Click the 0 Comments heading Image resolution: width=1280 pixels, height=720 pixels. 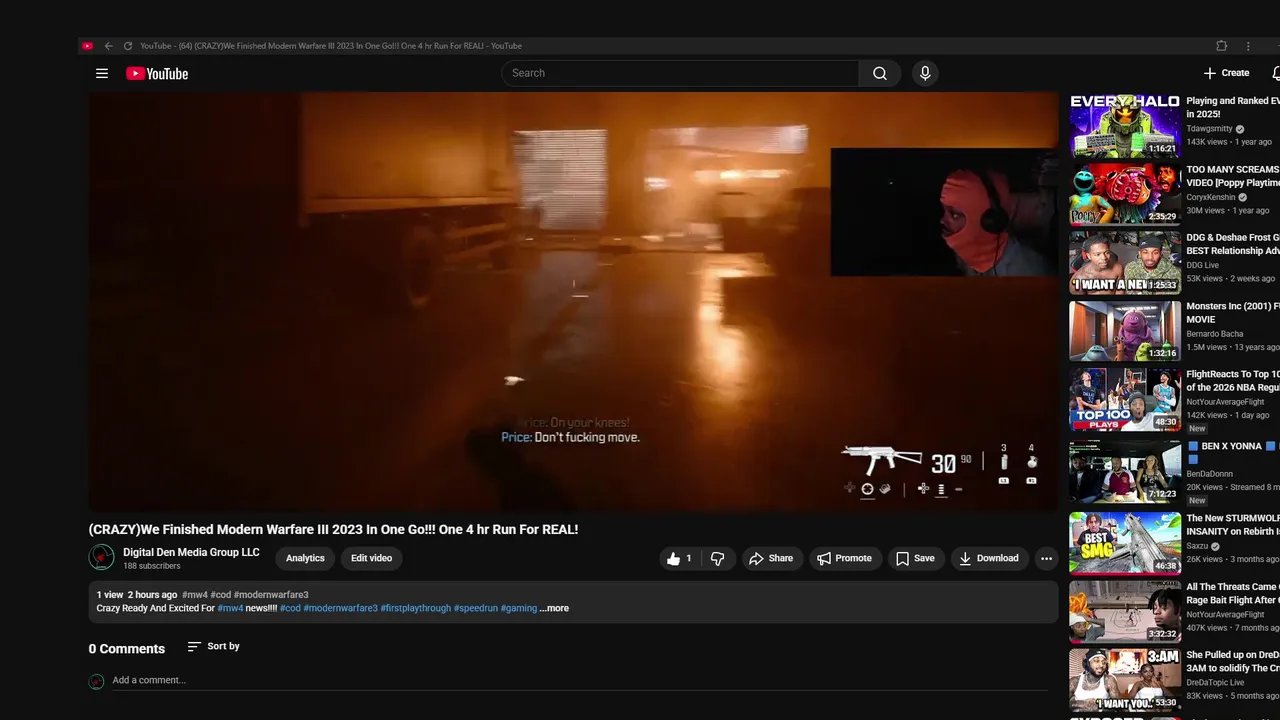point(127,649)
